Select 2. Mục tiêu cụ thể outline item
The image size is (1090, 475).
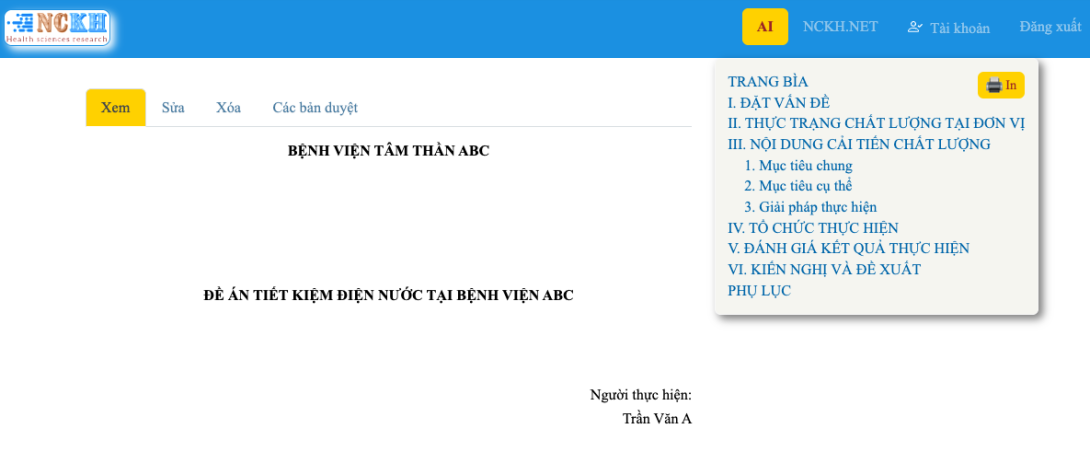(x=798, y=186)
